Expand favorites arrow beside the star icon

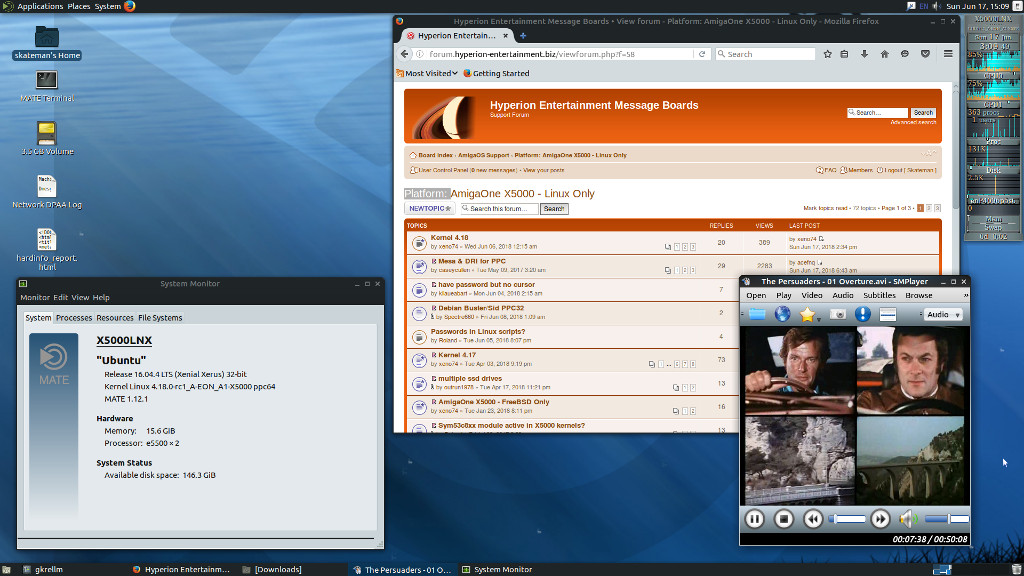819,319
